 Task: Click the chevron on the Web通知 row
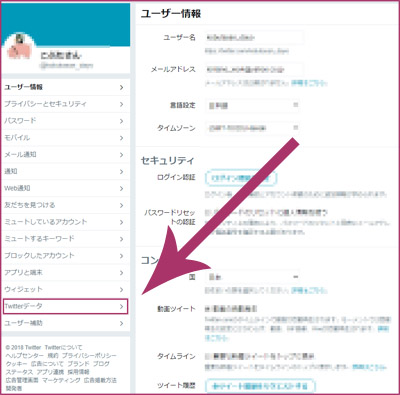point(121,188)
